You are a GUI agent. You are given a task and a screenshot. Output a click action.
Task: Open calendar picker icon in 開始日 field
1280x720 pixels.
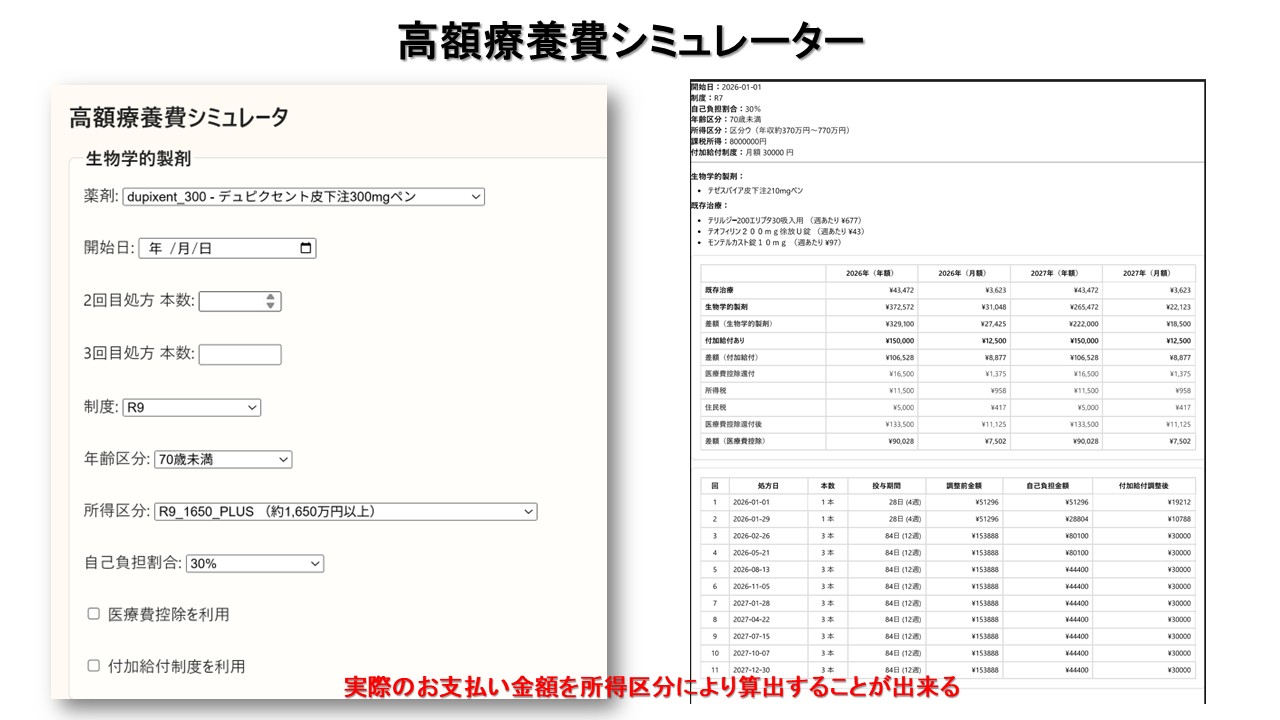(306, 249)
